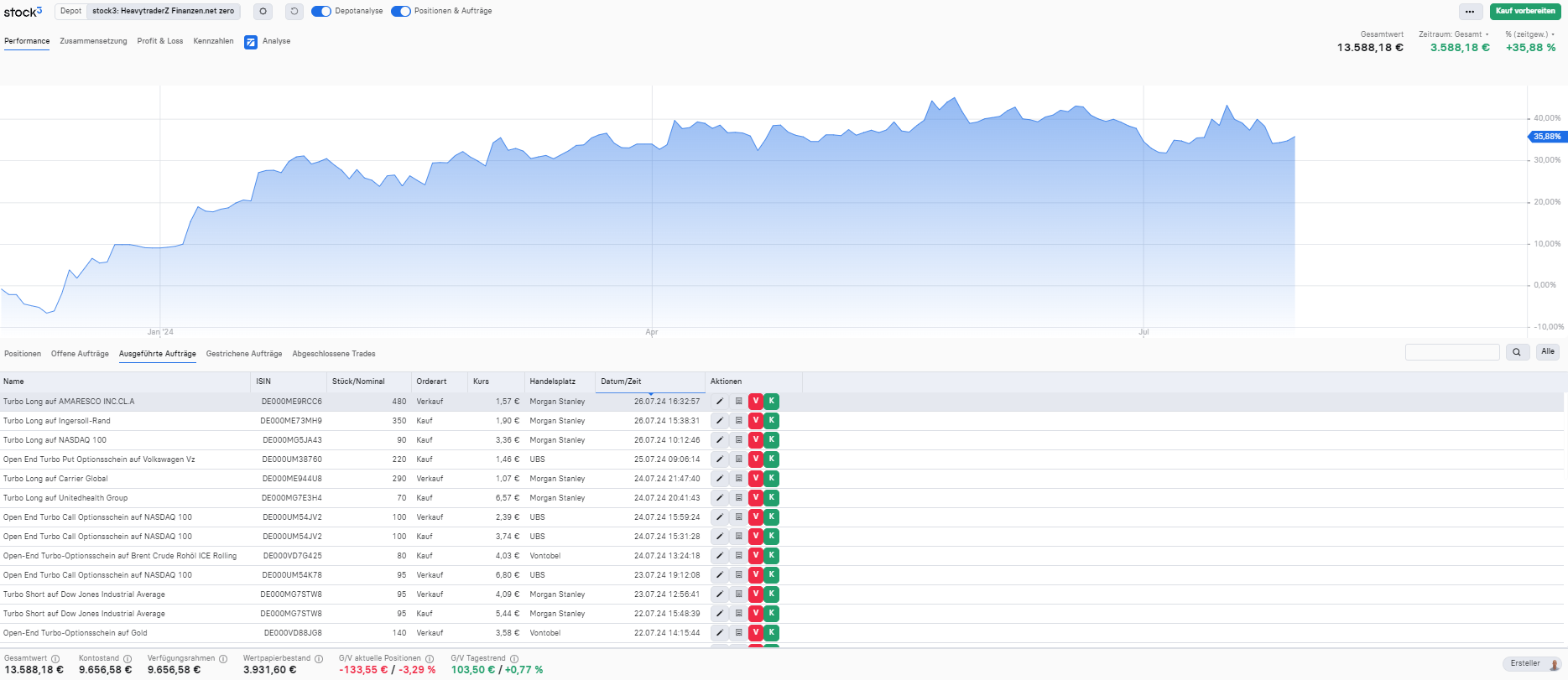Edit the Ingersoll-Rand order with pencil
This screenshot has width=1568, height=680.
[720, 421]
